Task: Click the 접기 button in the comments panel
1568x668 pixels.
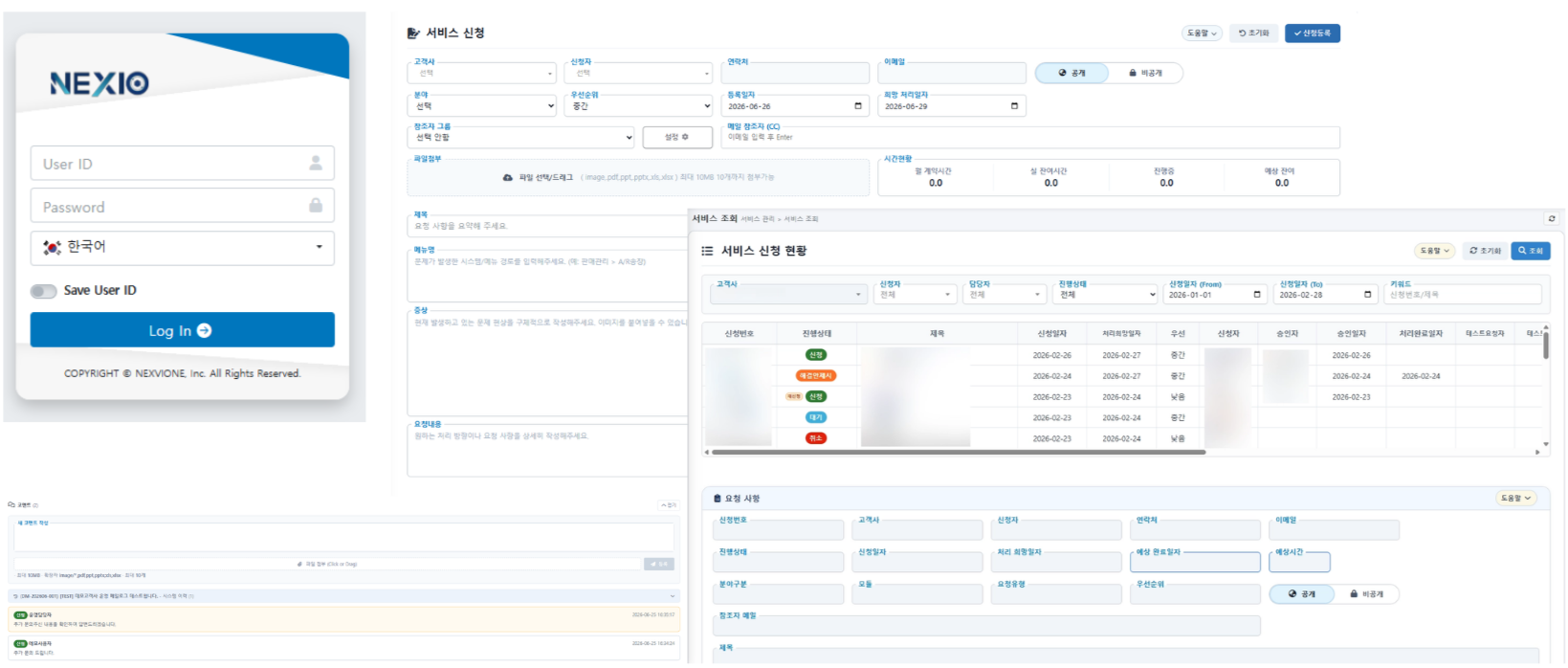Action: pos(669,504)
